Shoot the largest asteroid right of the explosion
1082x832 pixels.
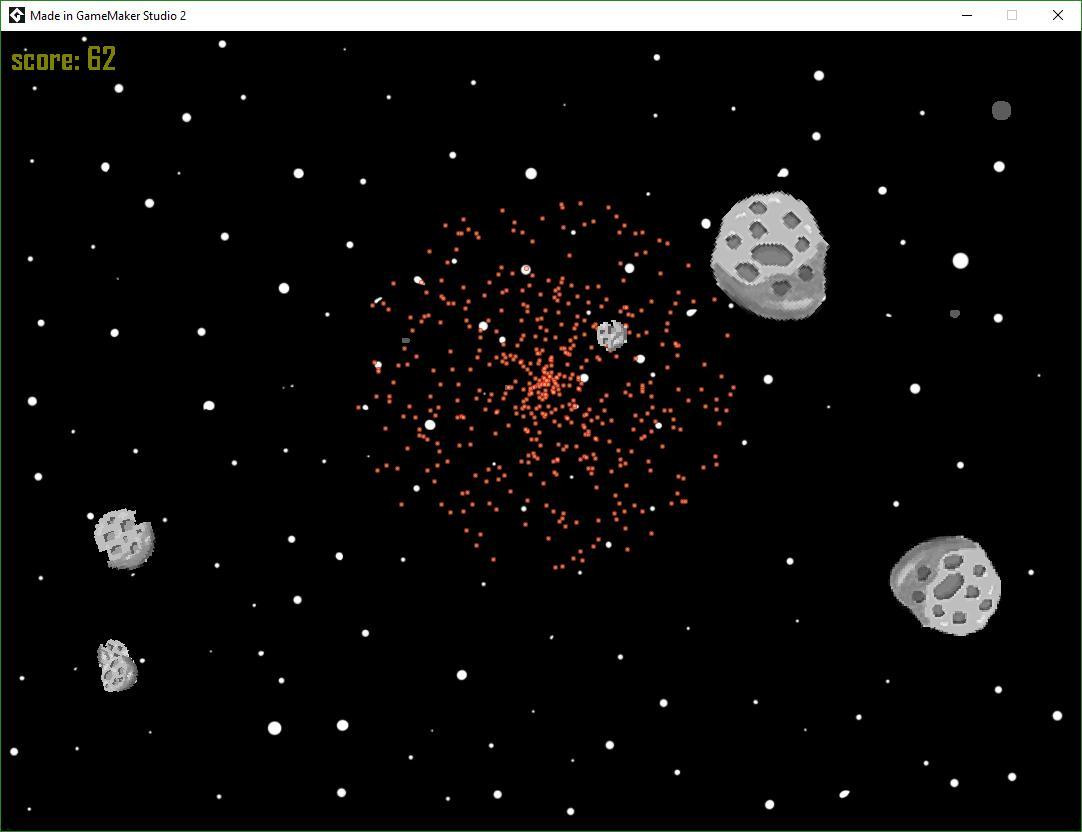(x=769, y=255)
